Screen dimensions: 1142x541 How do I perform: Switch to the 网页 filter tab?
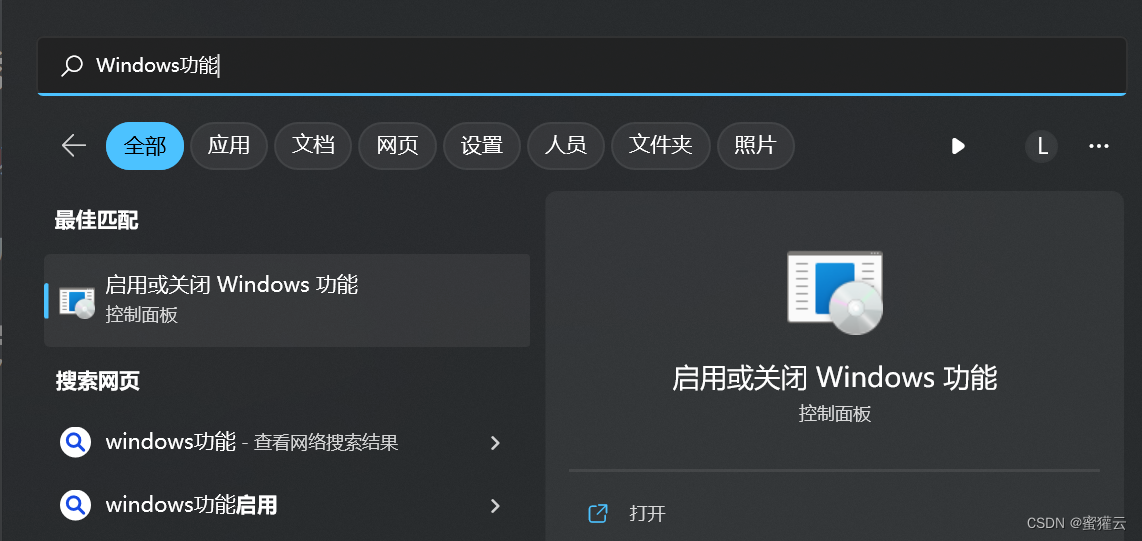[x=398, y=146]
